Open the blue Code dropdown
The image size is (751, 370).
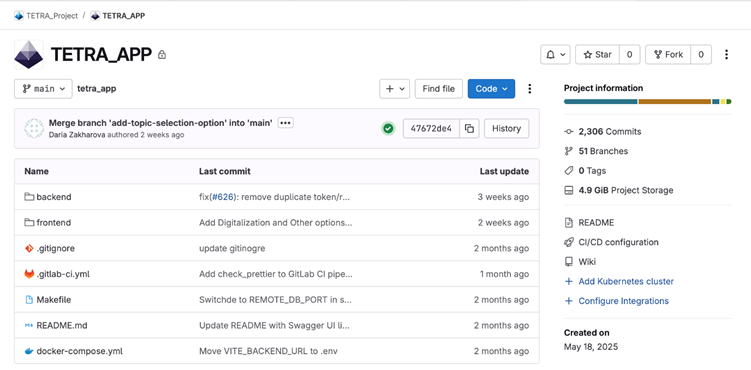pos(491,89)
